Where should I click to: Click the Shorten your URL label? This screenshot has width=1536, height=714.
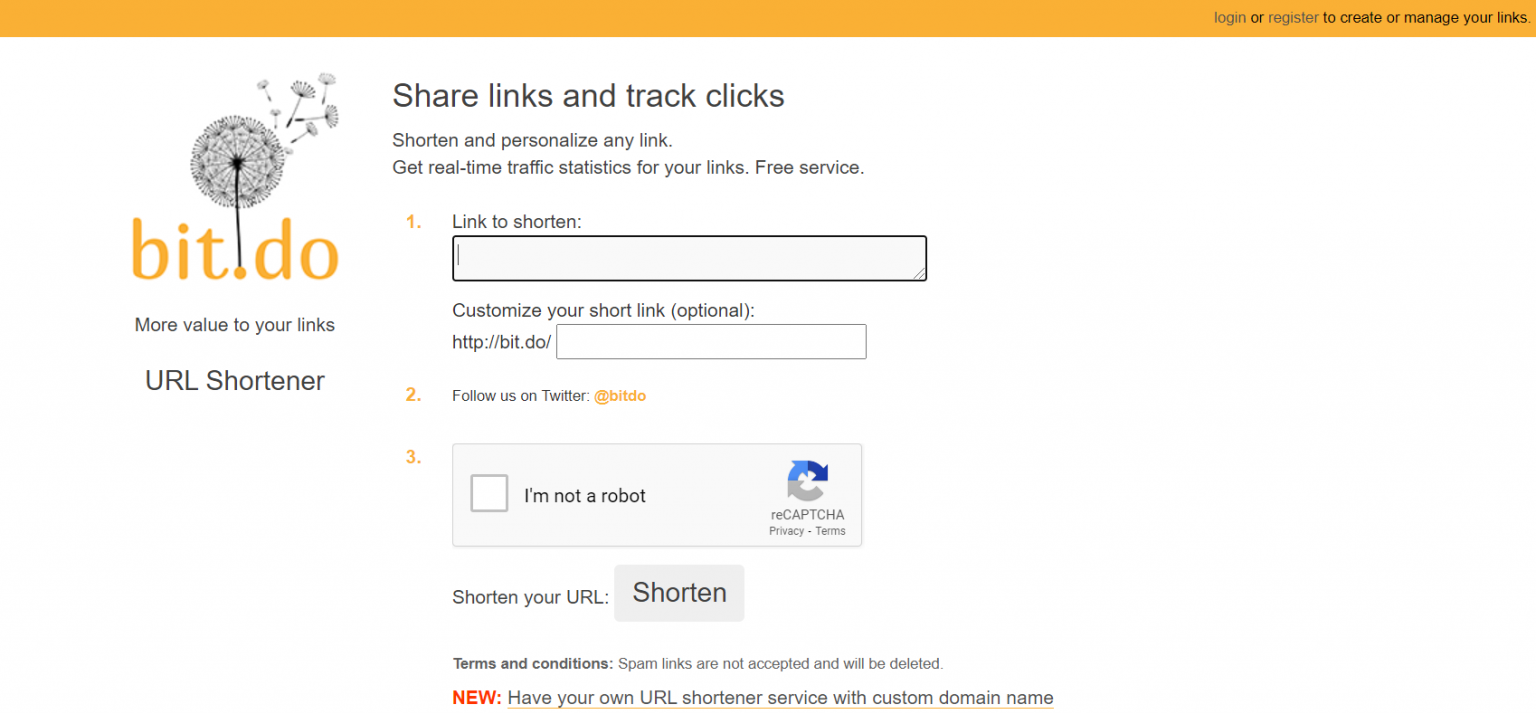click(x=530, y=598)
